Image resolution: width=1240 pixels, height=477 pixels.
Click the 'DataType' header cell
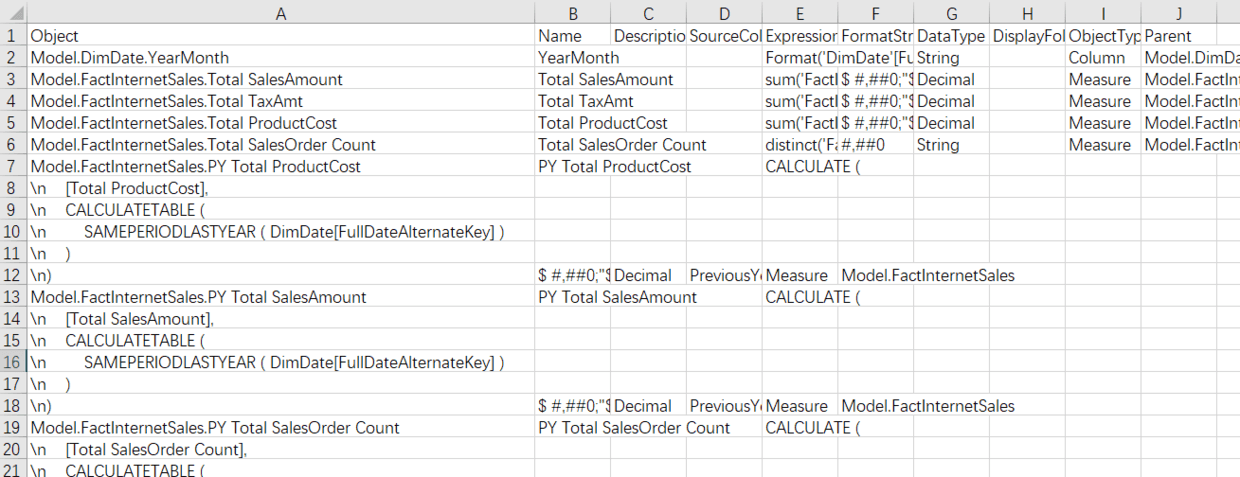[x=951, y=36]
